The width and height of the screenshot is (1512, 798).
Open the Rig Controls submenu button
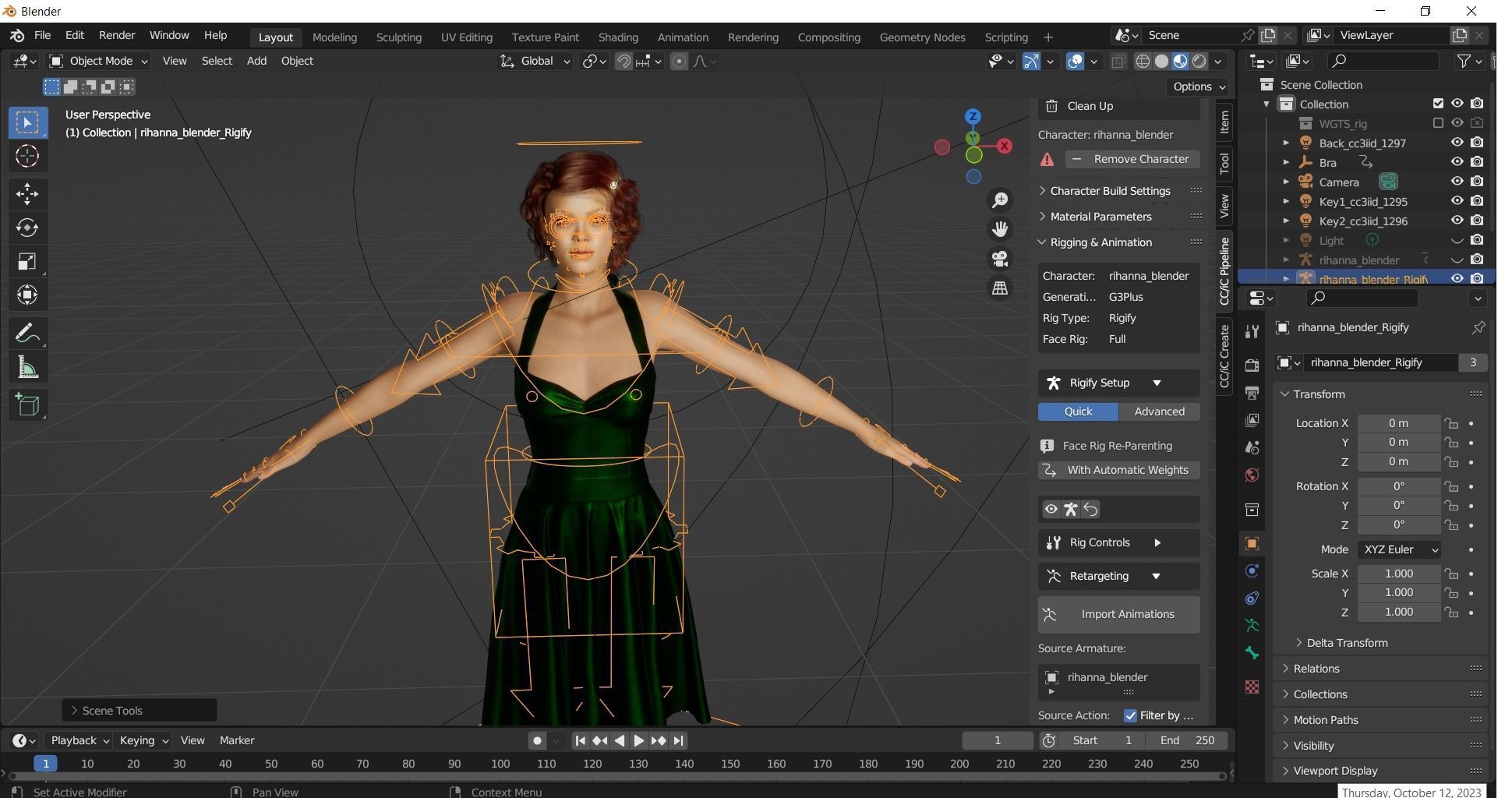point(1119,543)
